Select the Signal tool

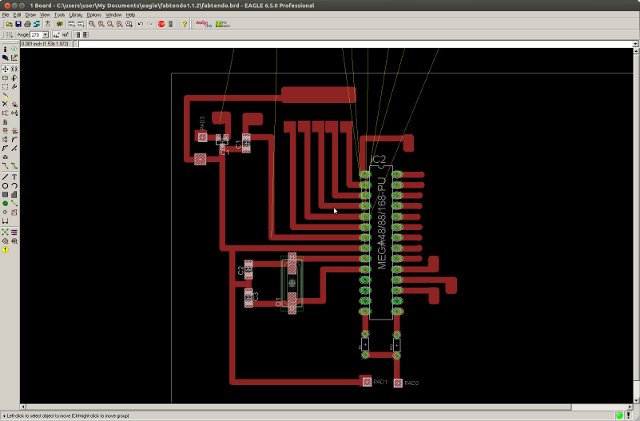14,203
